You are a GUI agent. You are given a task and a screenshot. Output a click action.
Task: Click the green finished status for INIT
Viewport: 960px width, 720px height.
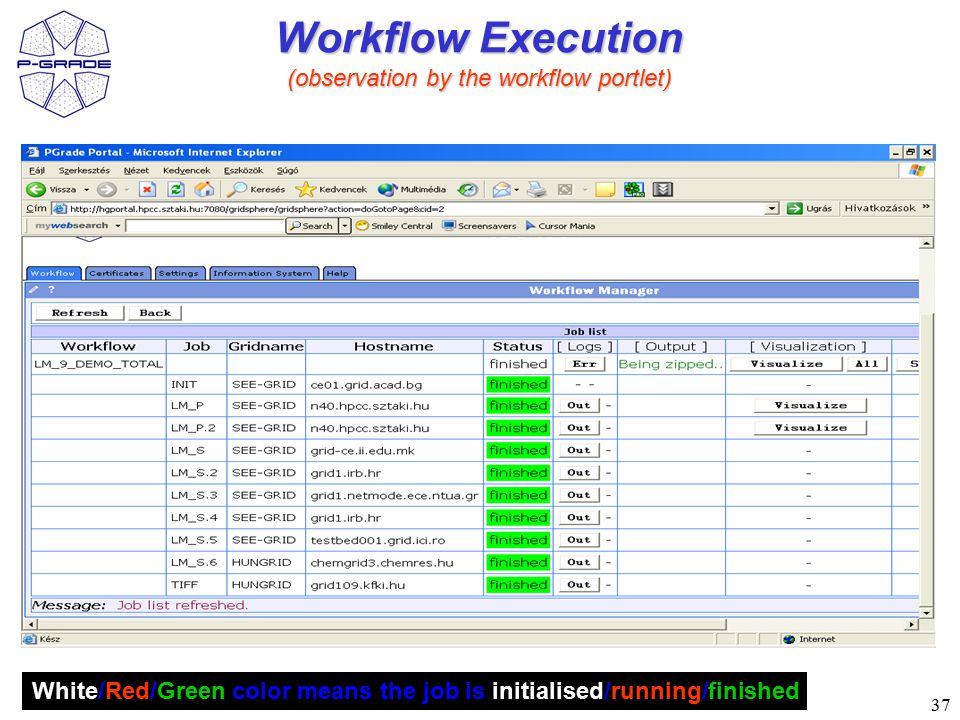point(518,384)
